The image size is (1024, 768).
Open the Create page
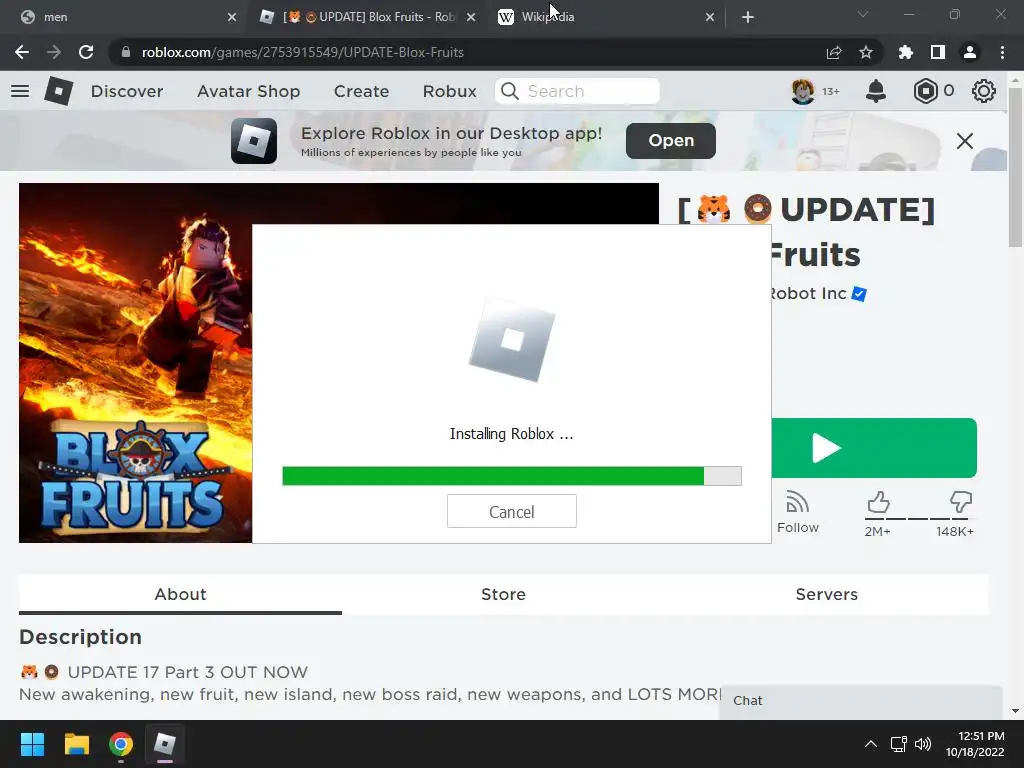click(361, 91)
